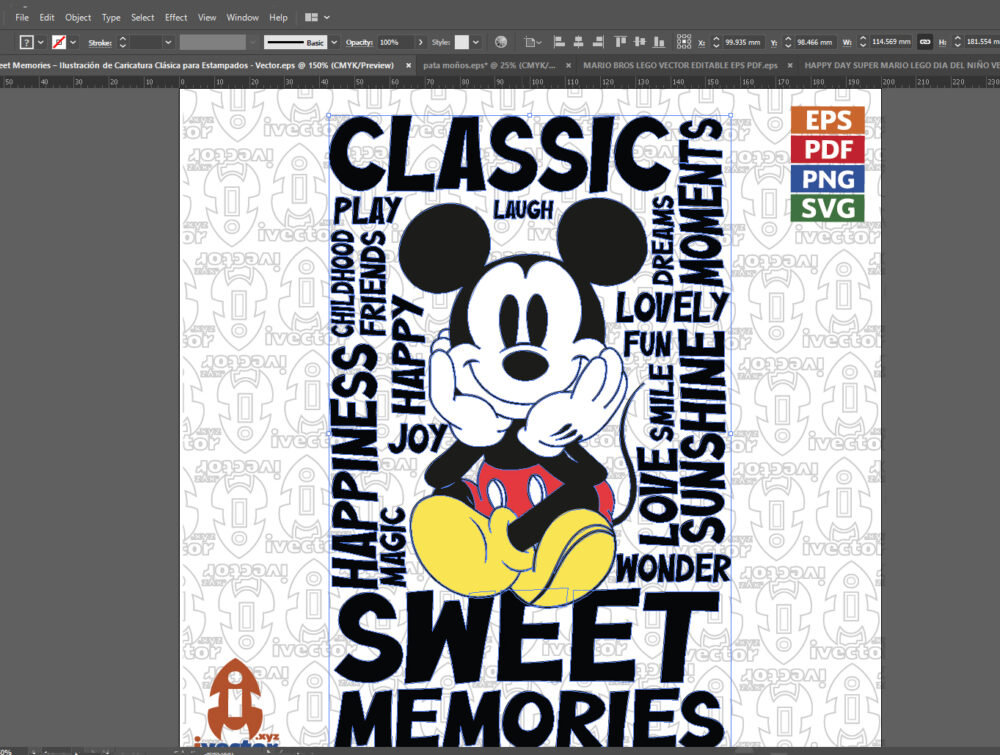The width and height of the screenshot is (1000, 755).
Task: Click the graphic Style swatch
Action: pos(462,42)
